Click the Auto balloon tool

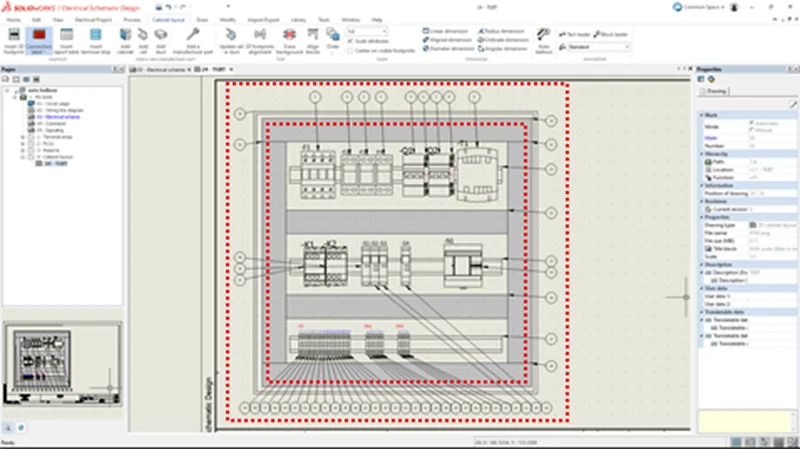point(543,38)
